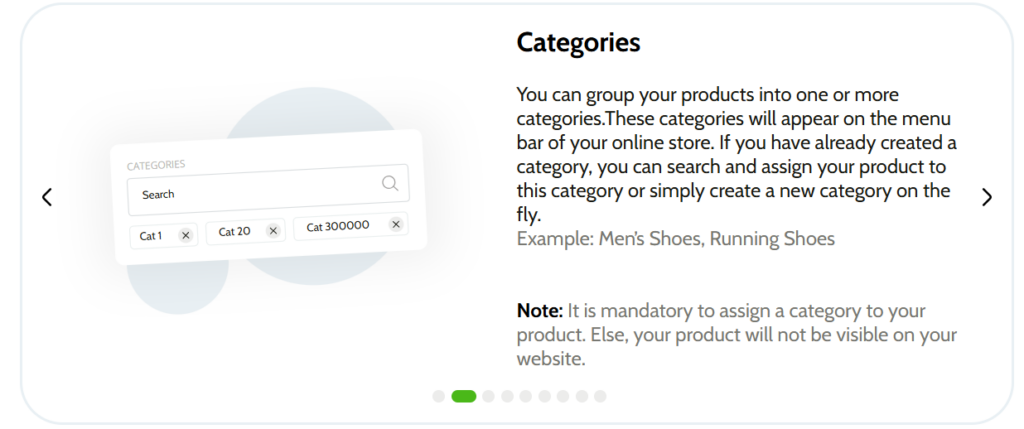Remove the Cat 20 chip

pyautogui.click(x=273, y=230)
